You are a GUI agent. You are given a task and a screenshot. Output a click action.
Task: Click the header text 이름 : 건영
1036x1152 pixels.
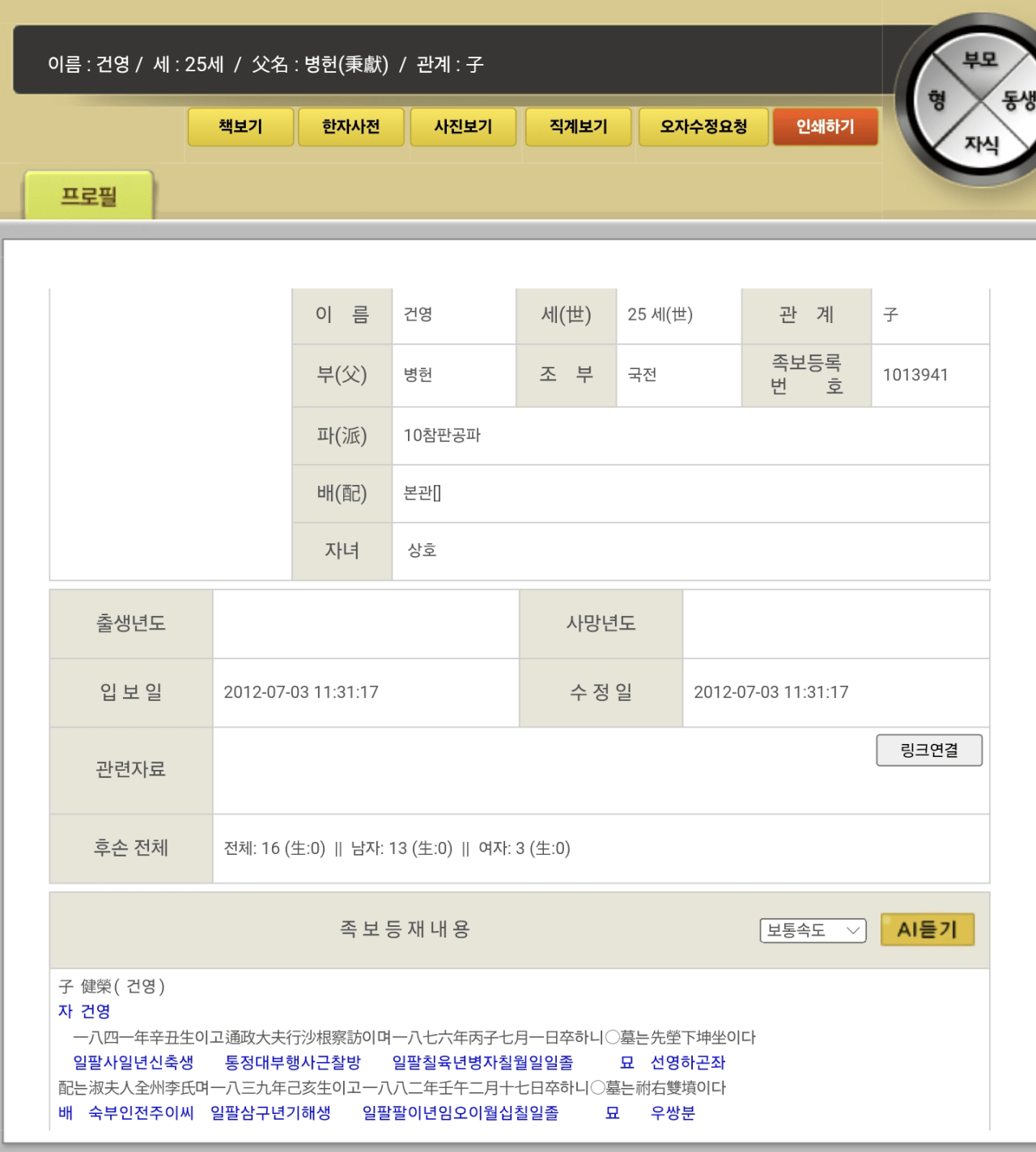88,64
